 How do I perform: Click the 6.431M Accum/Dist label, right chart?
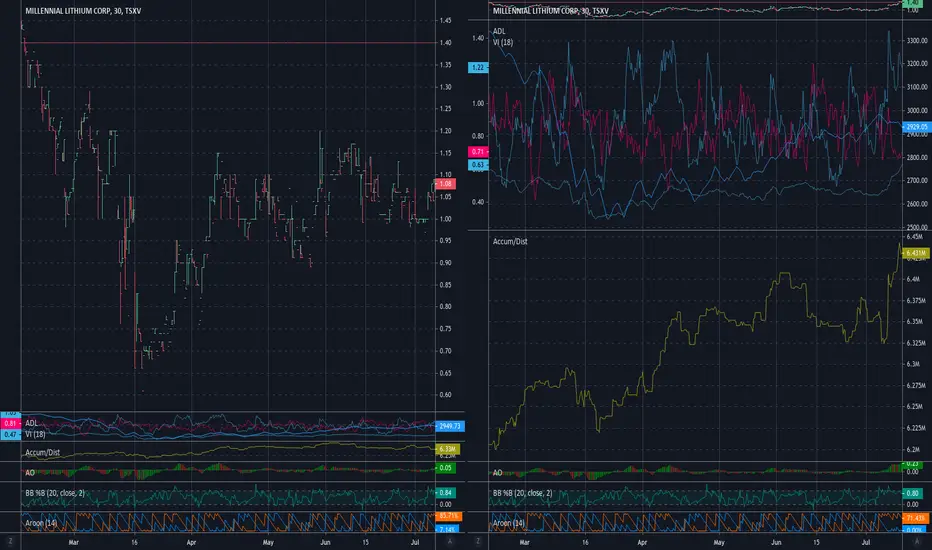pos(916,253)
